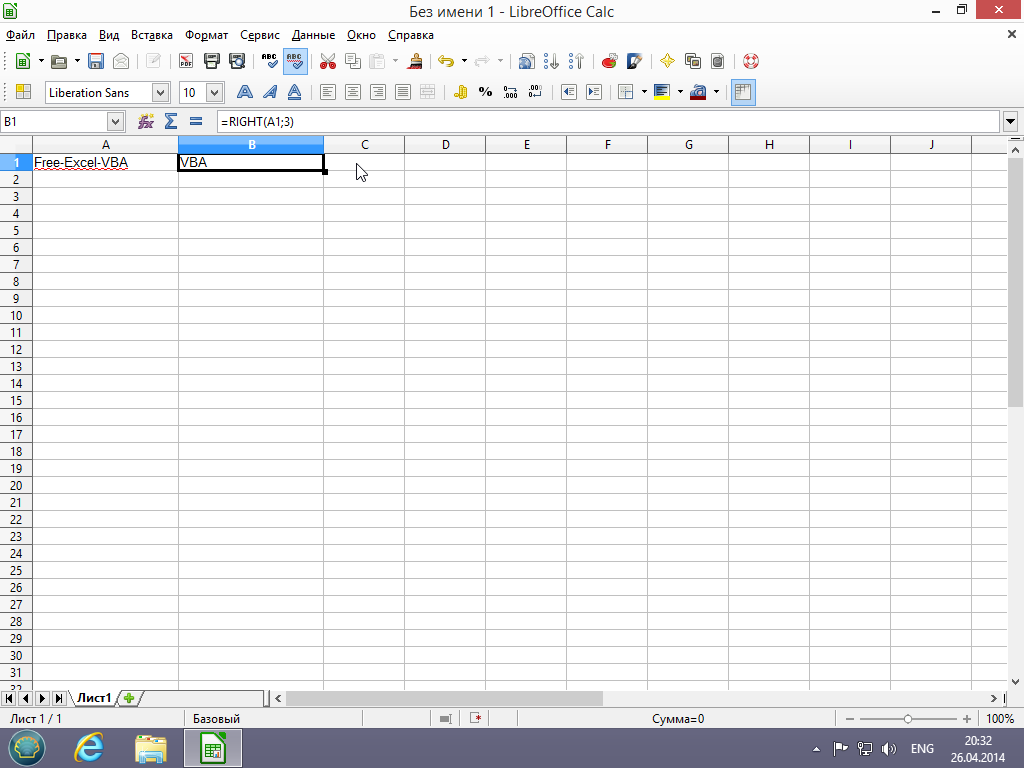Viewport: 1024px width, 768px height.
Task: Run the spellcheck tool
Action: [268, 61]
